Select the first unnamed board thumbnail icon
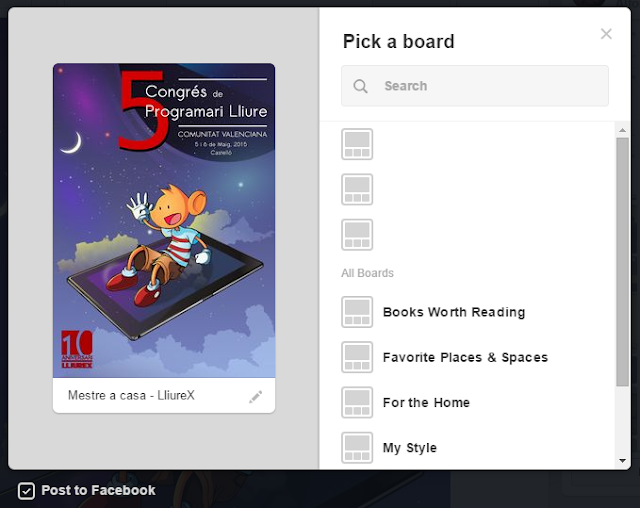This screenshot has height=508, width=640. pyautogui.click(x=357, y=144)
